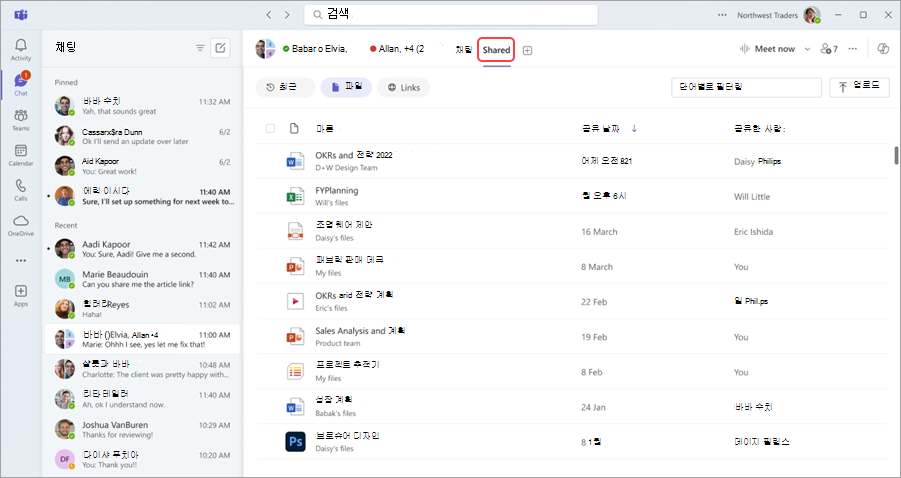Click PowerPoint icon for Sales Analysis
The height and width of the screenshot is (478, 901).
click(295, 337)
